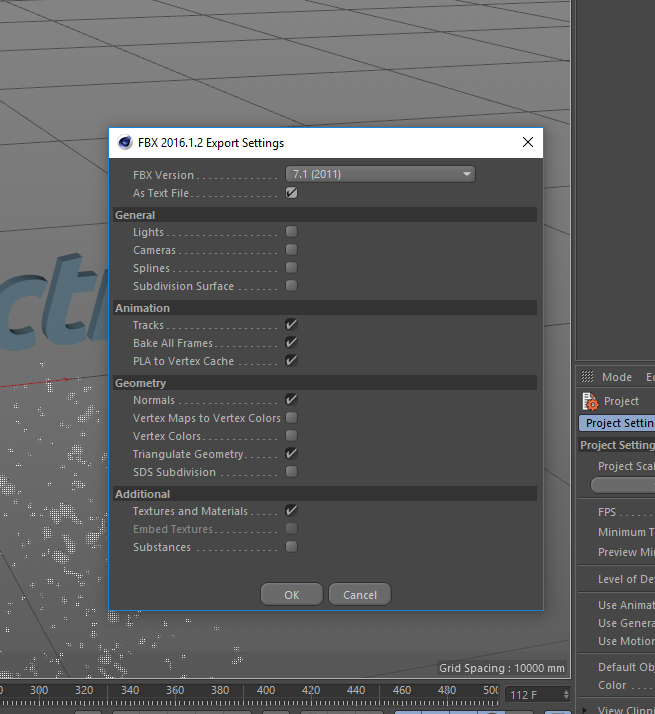
Task: Enable the Splines export checkbox
Action: click(292, 268)
